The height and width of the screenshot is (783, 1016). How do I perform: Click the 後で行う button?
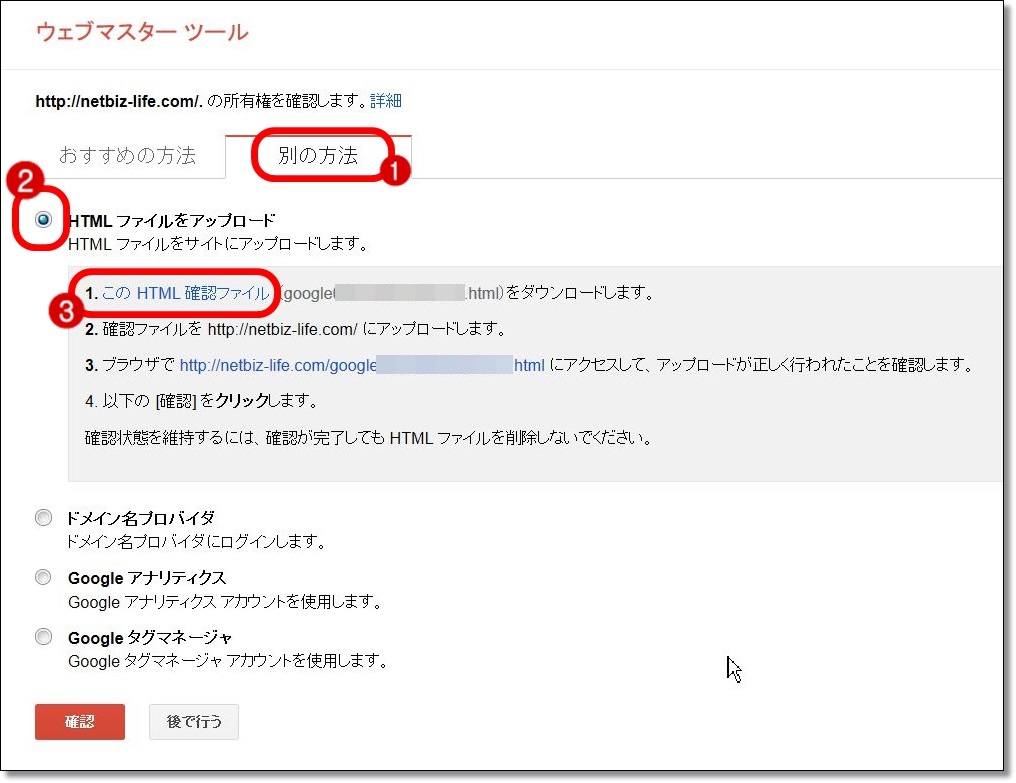point(194,721)
